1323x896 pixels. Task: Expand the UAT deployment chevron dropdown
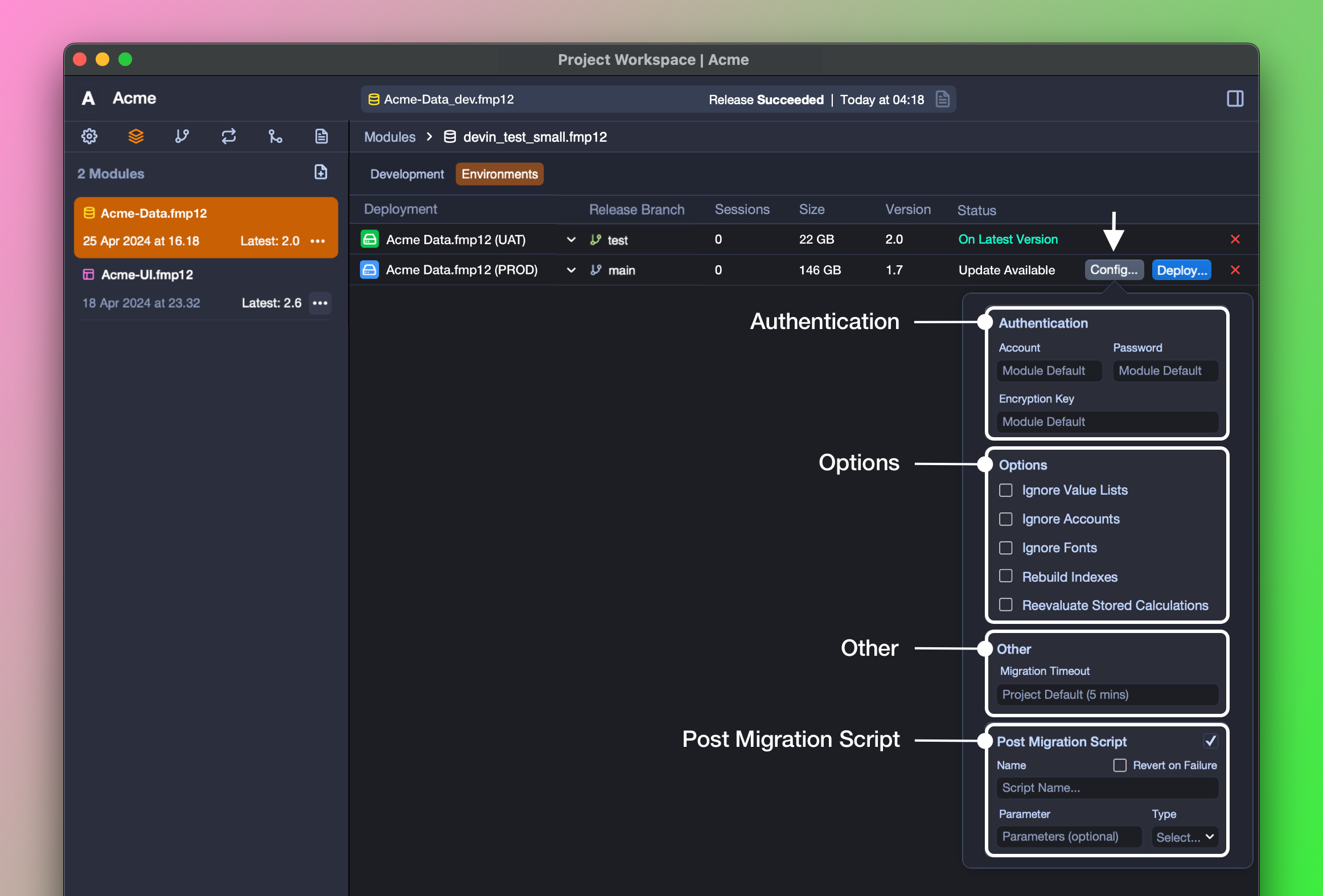point(571,240)
